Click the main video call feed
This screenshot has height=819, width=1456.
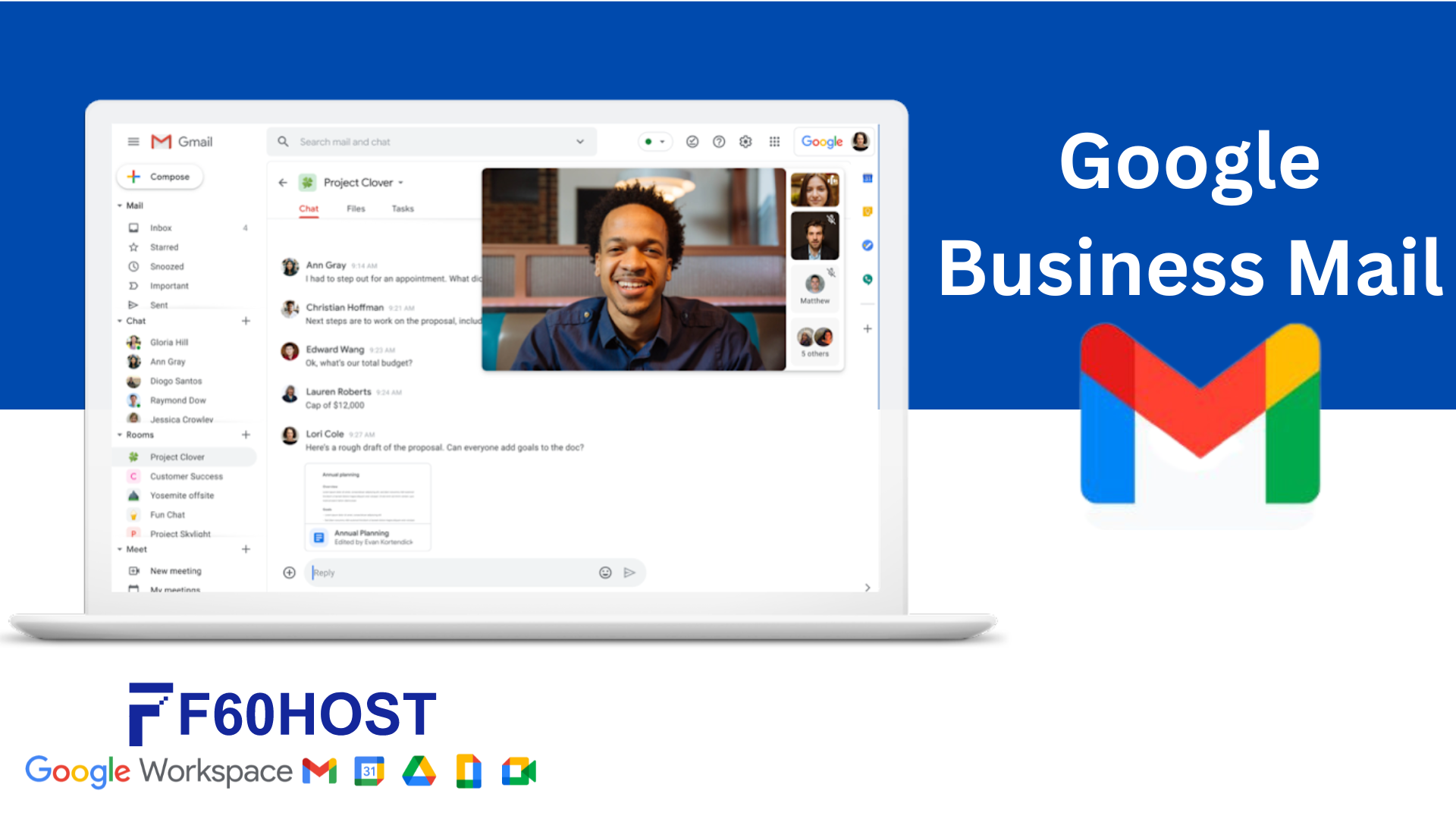point(634,269)
